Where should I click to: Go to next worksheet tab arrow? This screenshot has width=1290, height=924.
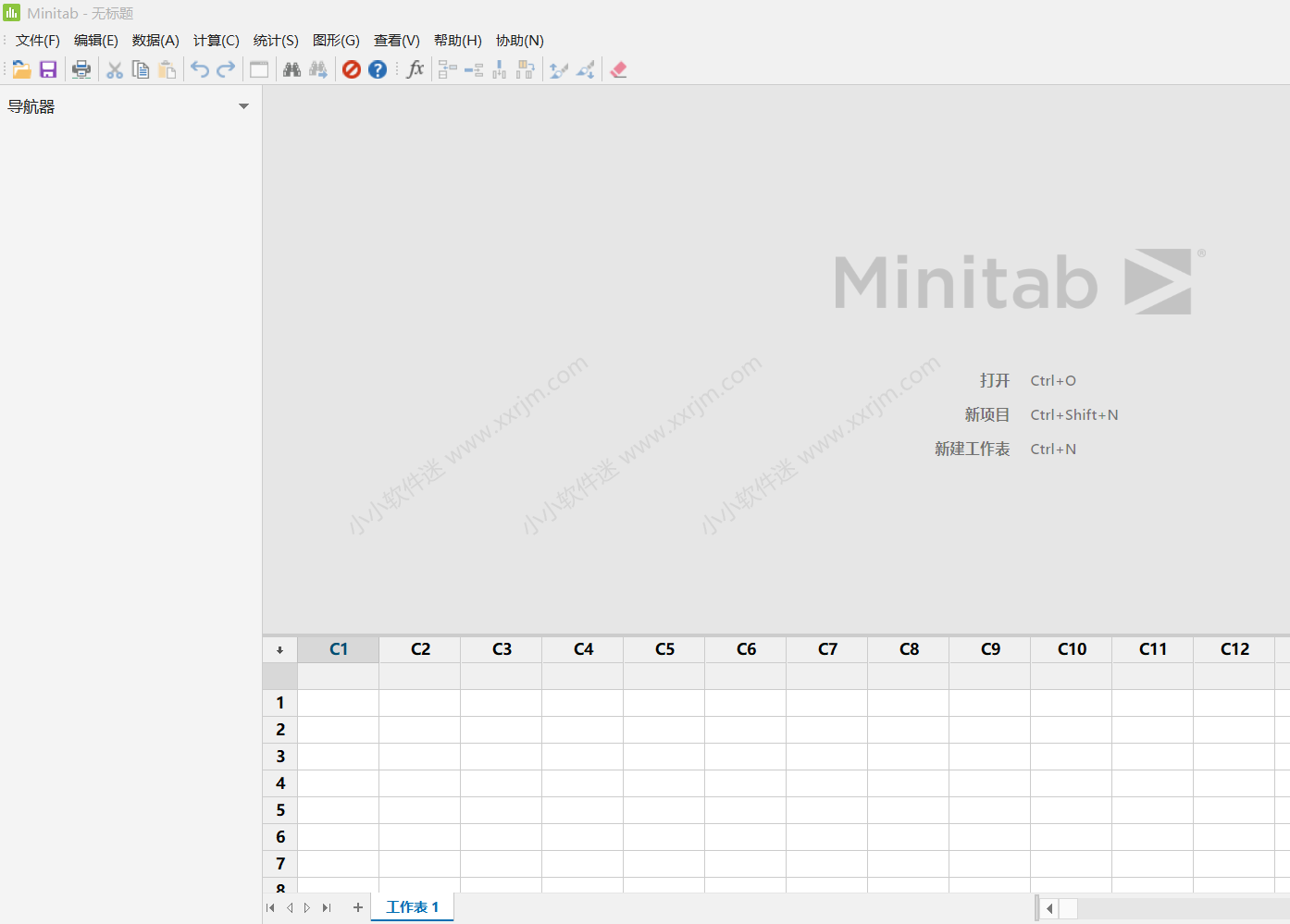[x=307, y=907]
